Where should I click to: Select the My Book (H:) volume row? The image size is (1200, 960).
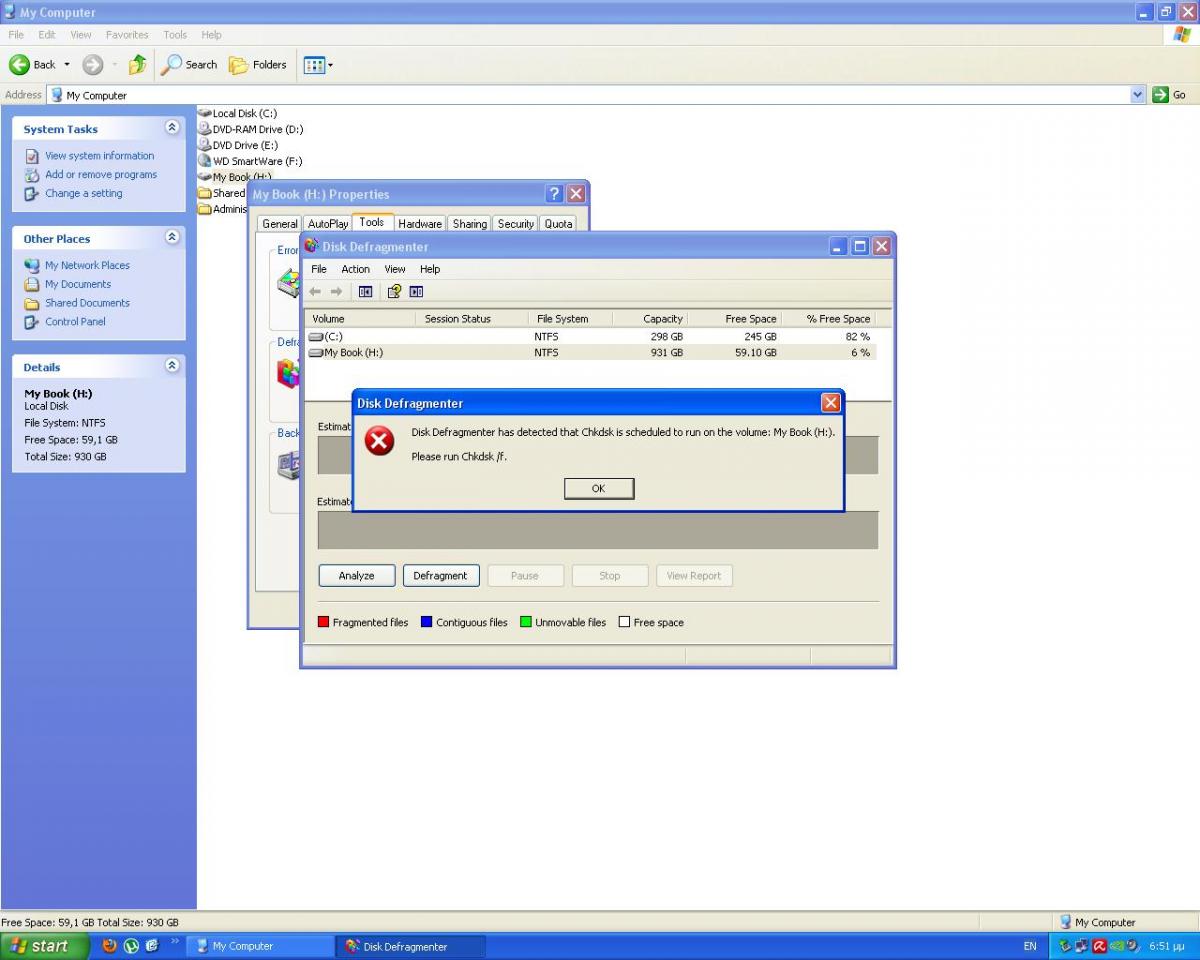[590, 353]
